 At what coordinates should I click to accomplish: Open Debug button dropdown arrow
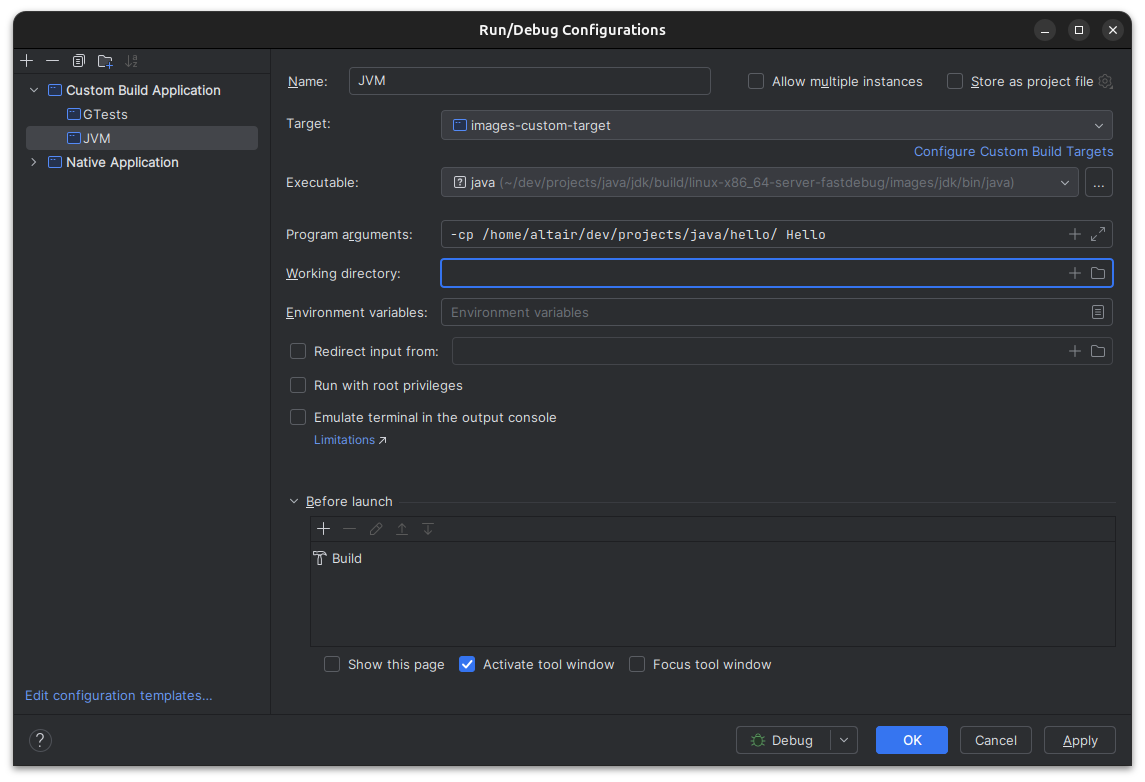coord(844,740)
